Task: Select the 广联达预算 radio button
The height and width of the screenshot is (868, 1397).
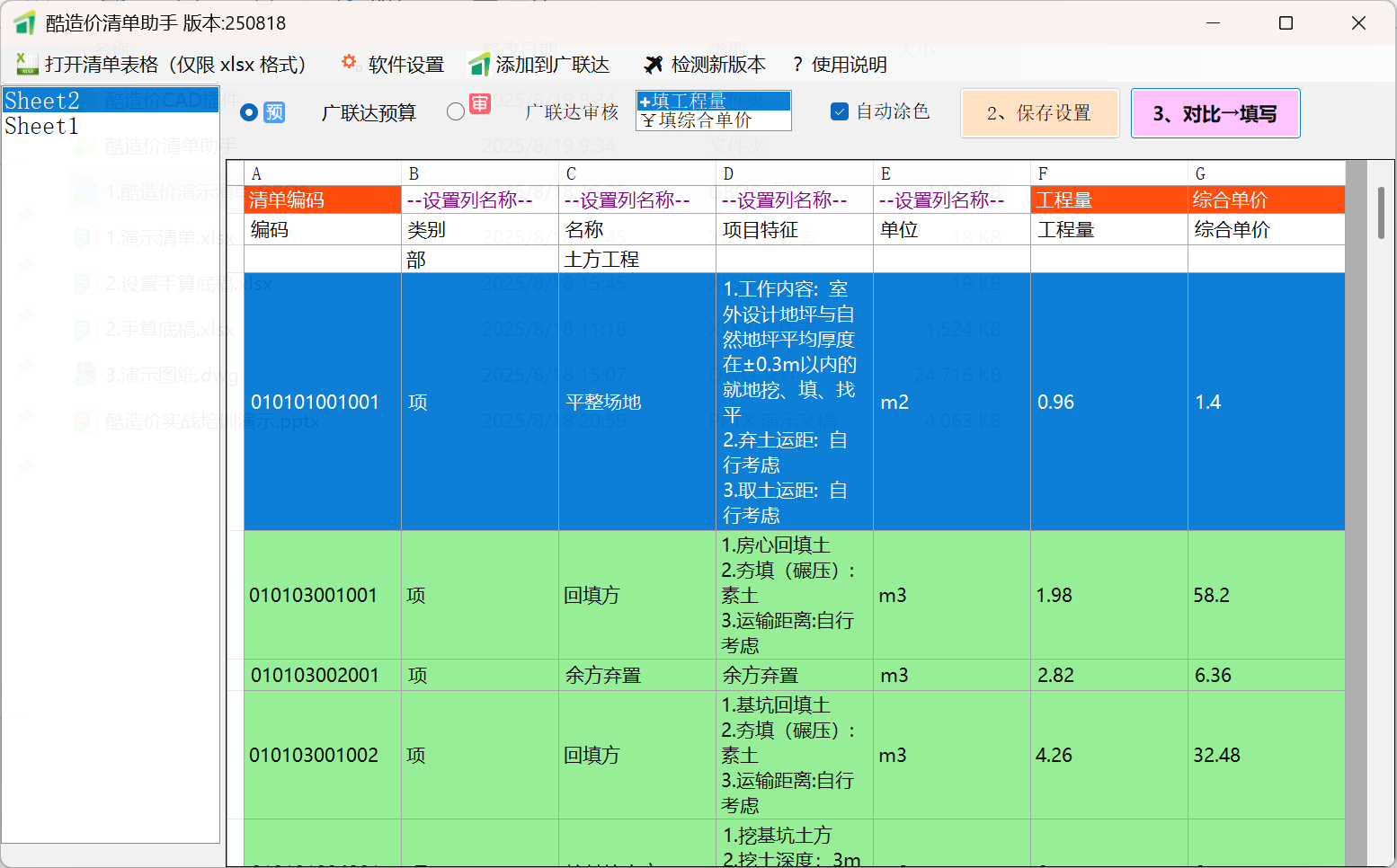Action: [x=250, y=112]
